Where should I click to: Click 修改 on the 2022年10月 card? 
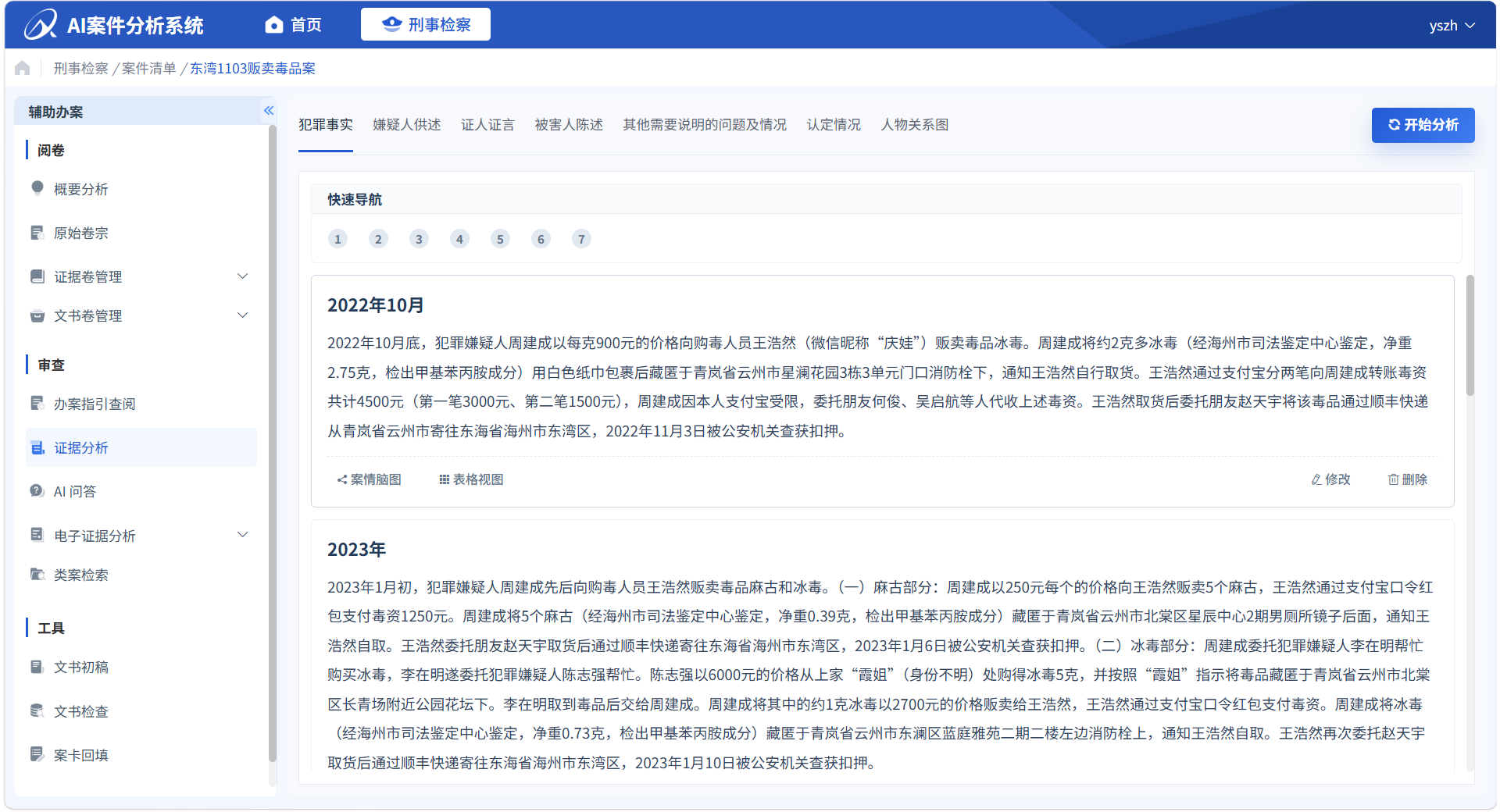[x=1330, y=479]
